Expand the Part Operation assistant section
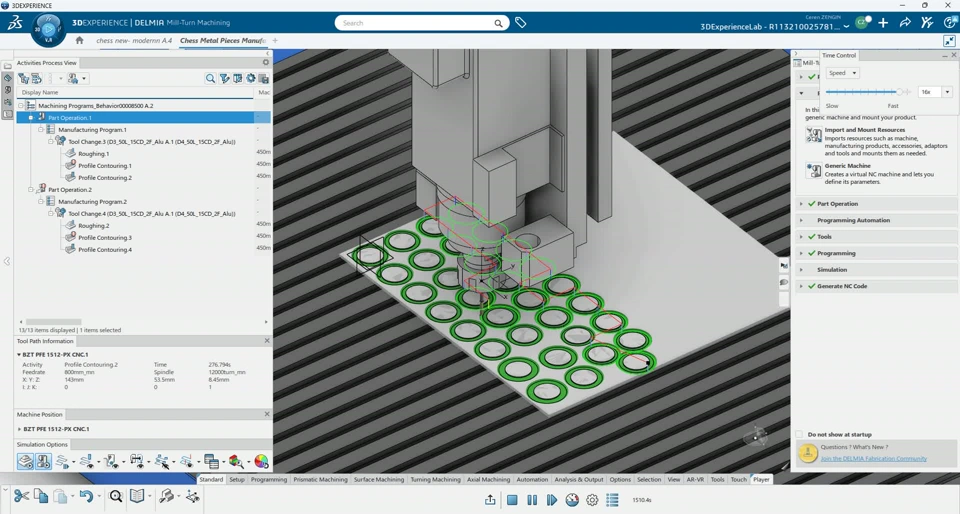Screen dimensions: 960x514 click(801, 204)
